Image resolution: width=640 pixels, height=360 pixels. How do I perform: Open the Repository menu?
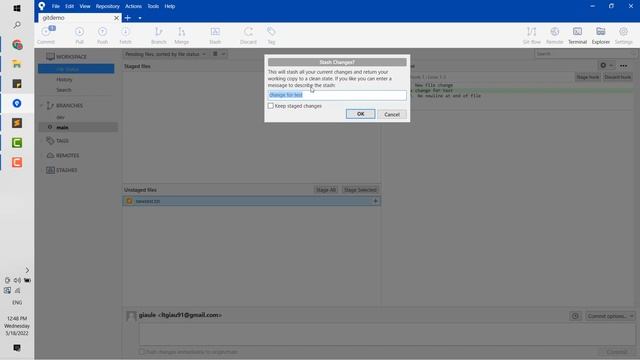[108, 6]
